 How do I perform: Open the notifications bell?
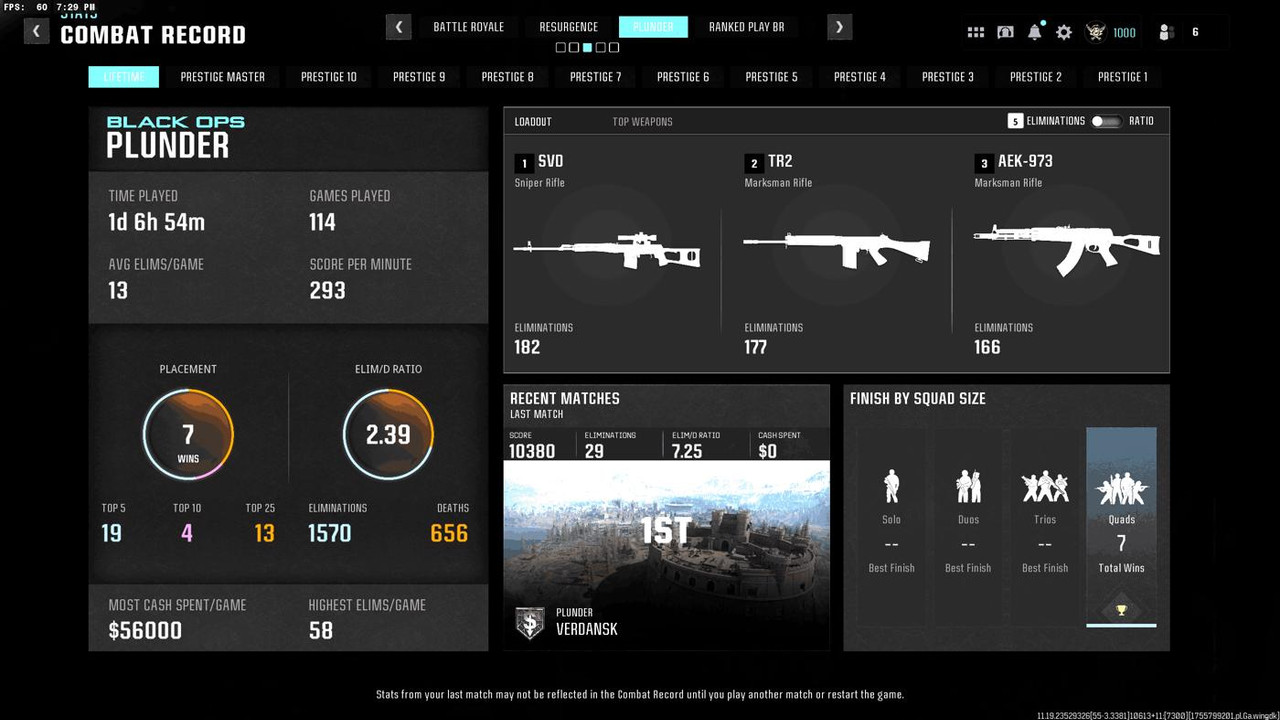tap(1035, 32)
